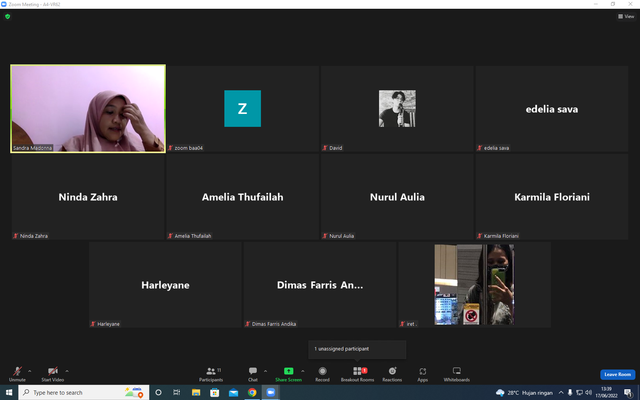Select the Nurul Aulia participant tile
Image resolution: width=640 pixels, height=400 pixels.
pyautogui.click(x=397, y=197)
